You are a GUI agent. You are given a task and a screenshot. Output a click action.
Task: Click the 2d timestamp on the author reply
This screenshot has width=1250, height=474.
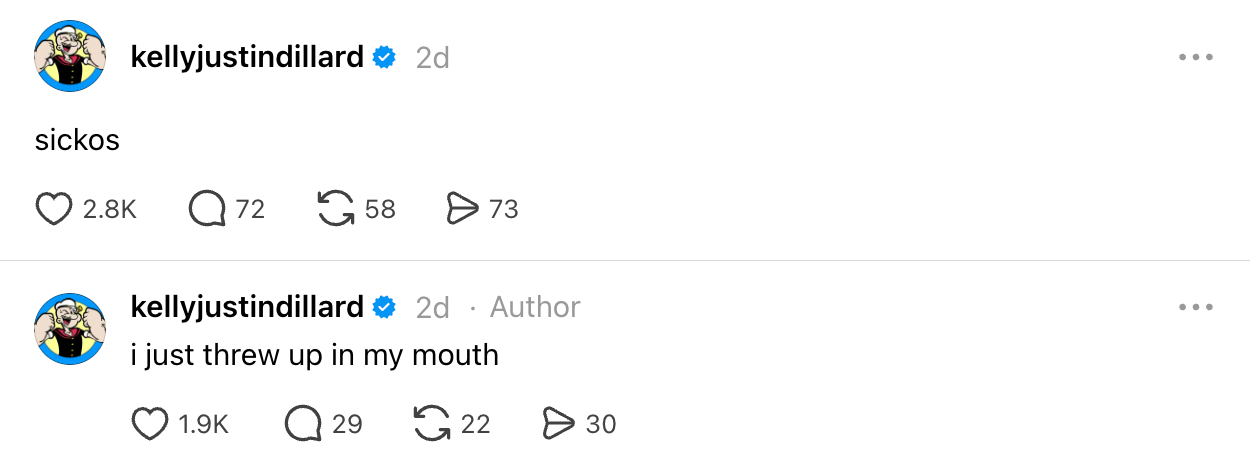click(x=433, y=308)
